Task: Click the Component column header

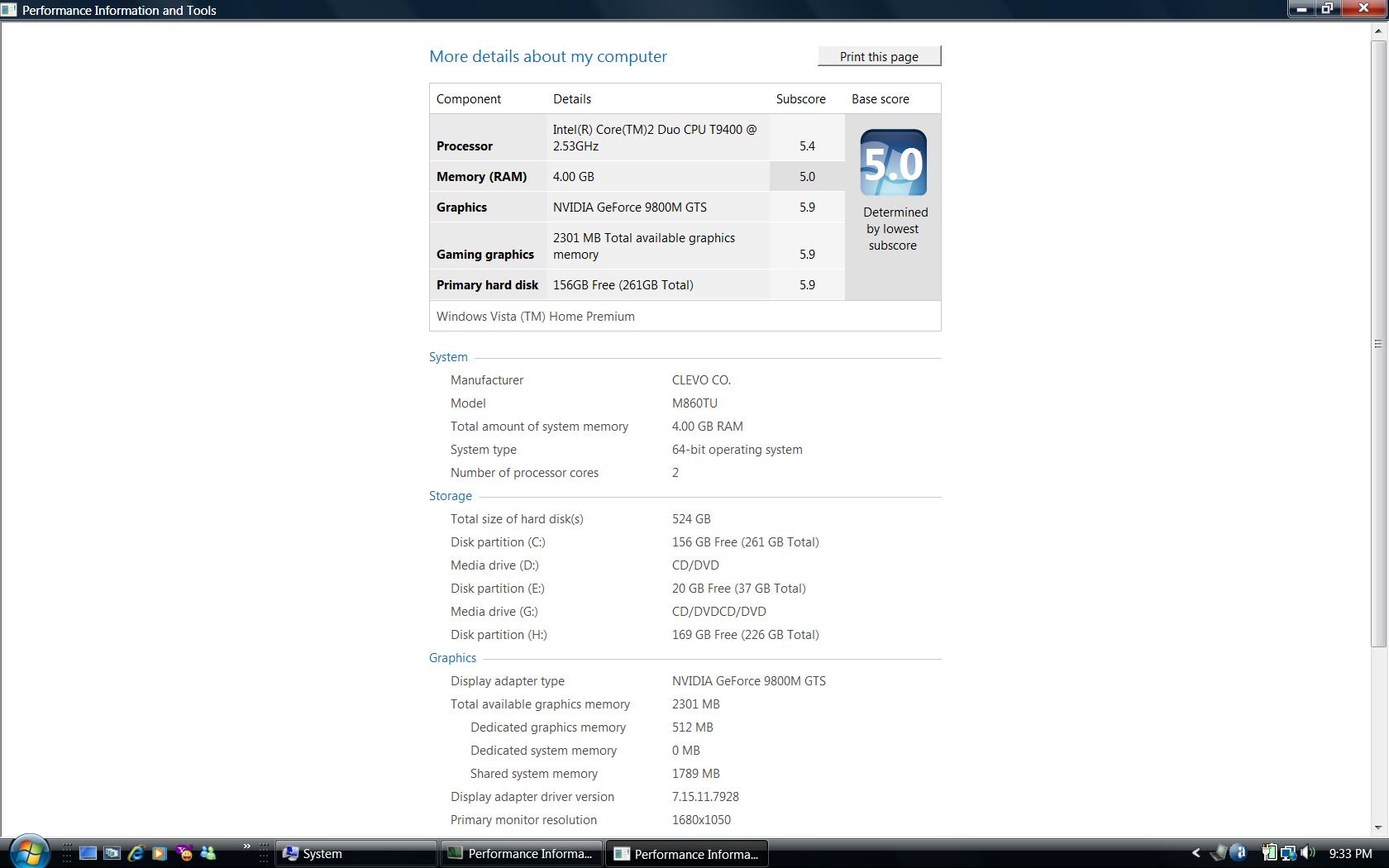Action: point(469,99)
